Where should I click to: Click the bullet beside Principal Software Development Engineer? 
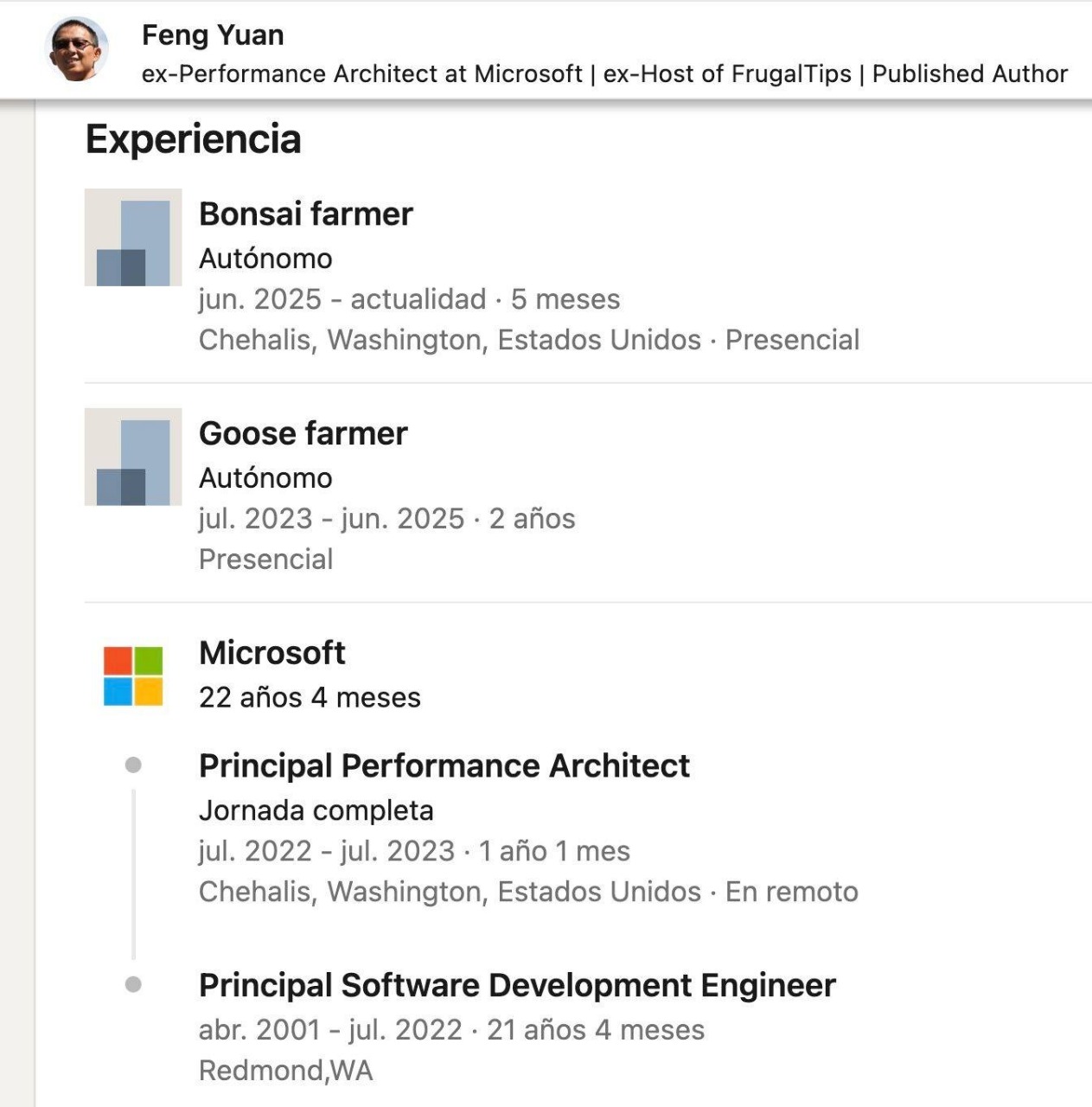133,985
